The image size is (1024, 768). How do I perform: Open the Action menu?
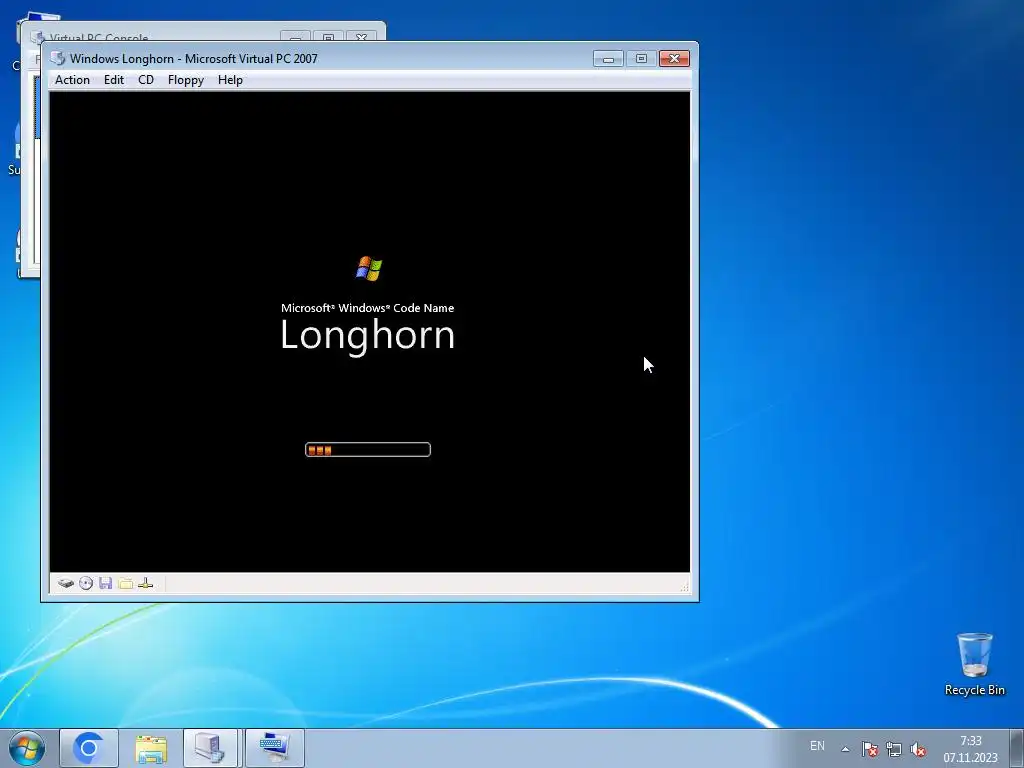pos(72,80)
